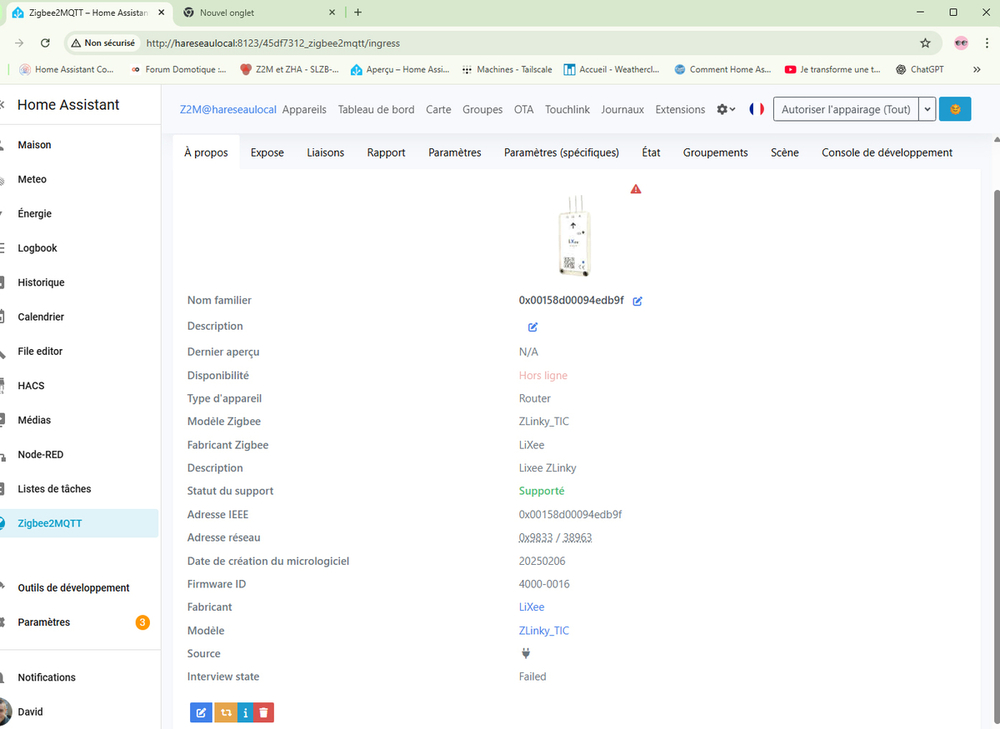
Task: Select the Paramètres device tab
Action: tap(455, 152)
